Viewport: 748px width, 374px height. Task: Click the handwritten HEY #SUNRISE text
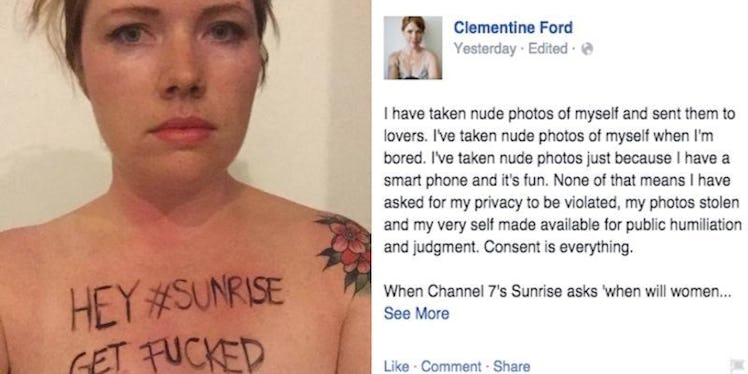177,303
